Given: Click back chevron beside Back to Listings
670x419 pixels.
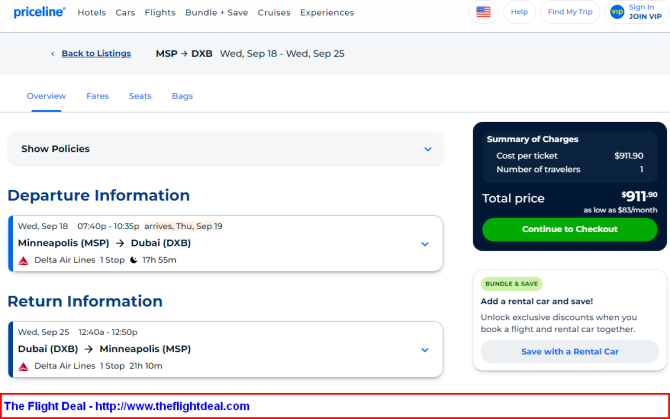Looking at the screenshot, I should (53, 54).
